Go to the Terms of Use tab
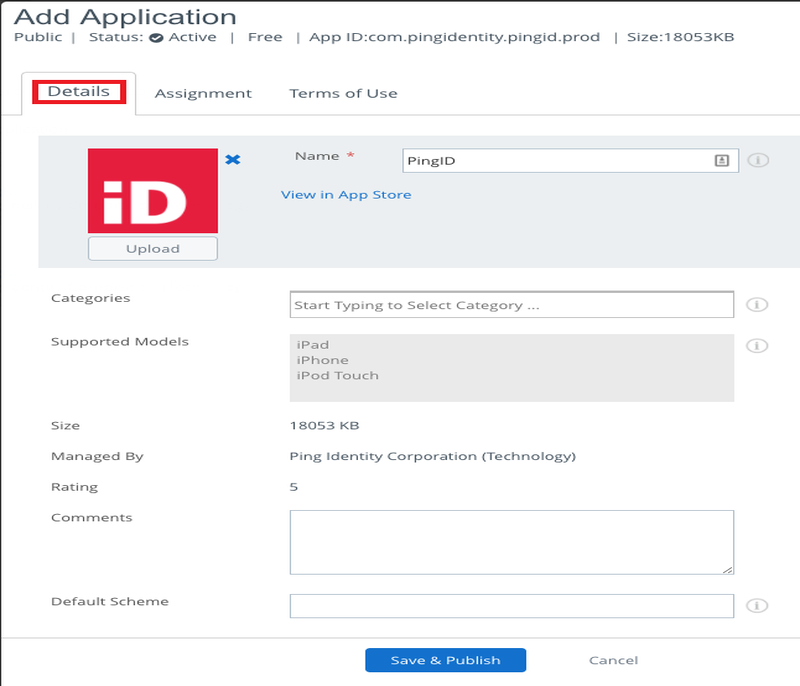The width and height of the screenshot is (800, 686). [343, 93]
